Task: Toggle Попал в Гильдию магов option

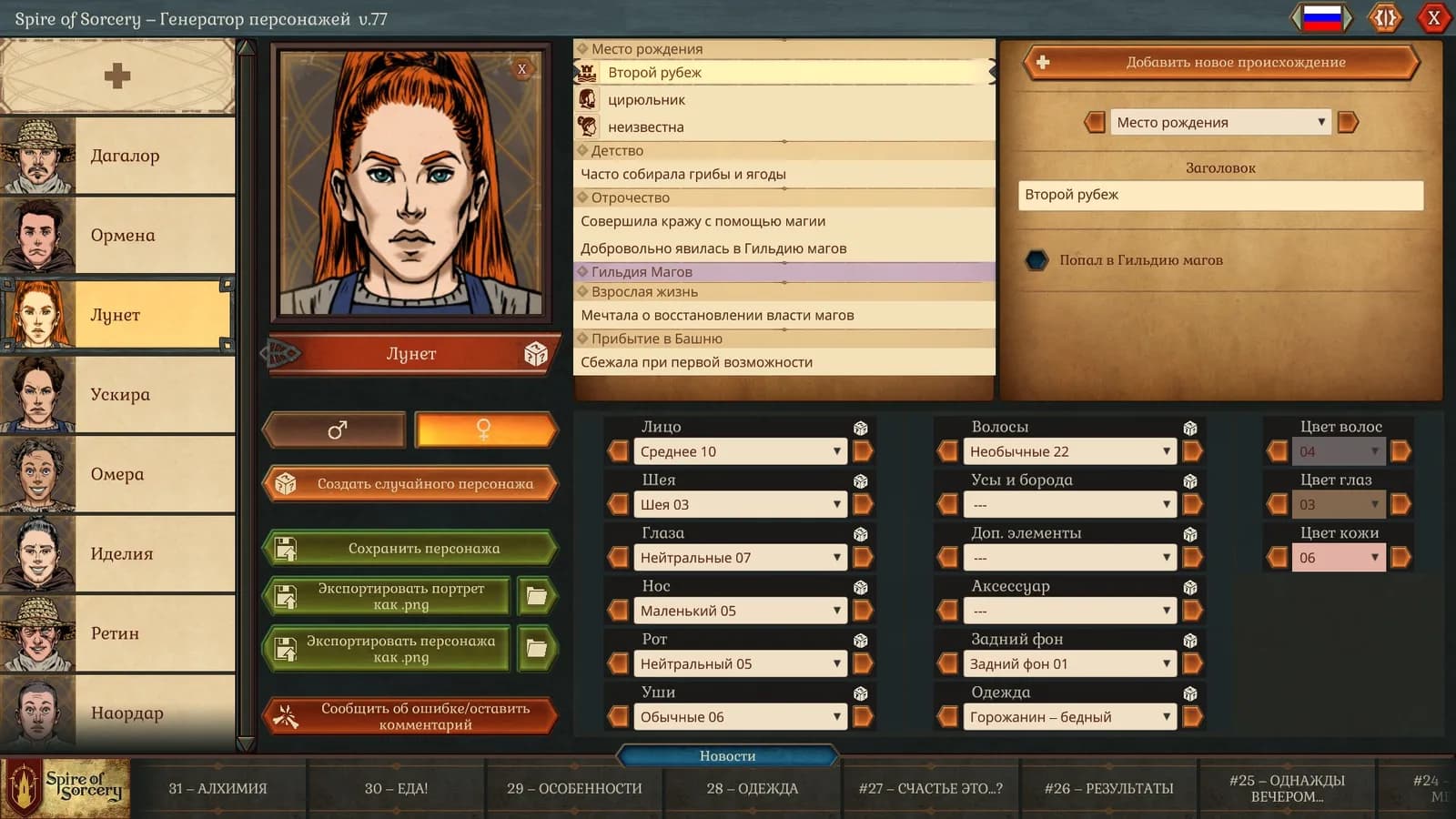Action: pos(1036,260)
